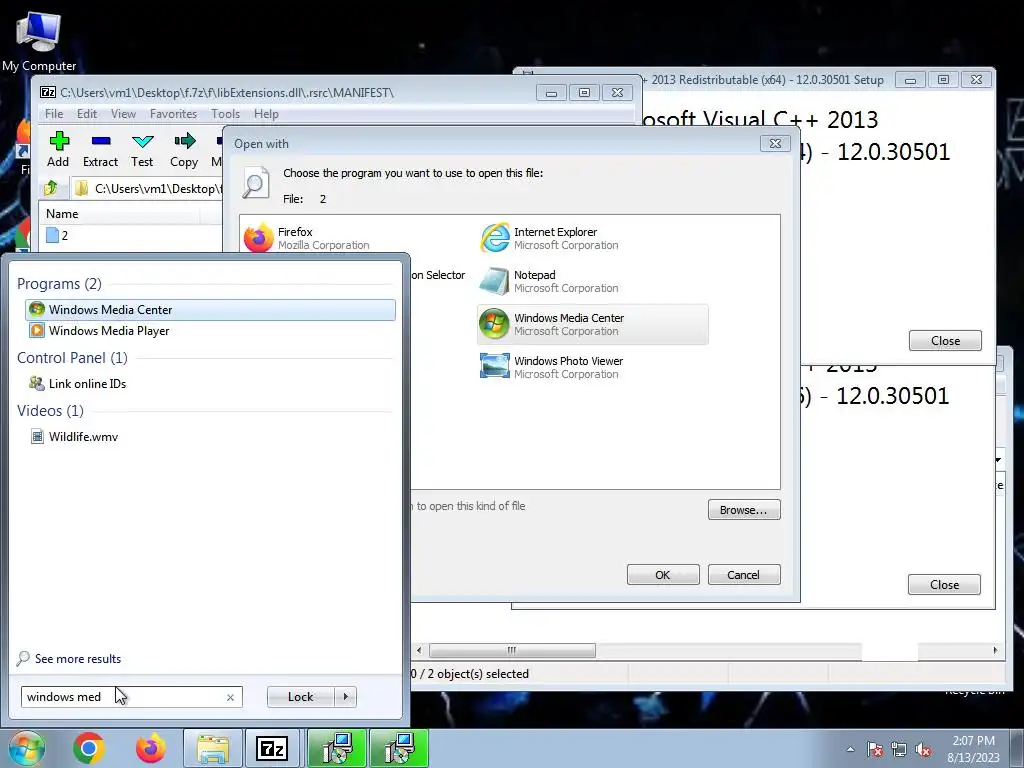Select file "2" in the 7-Zip list

pos(57,235)
